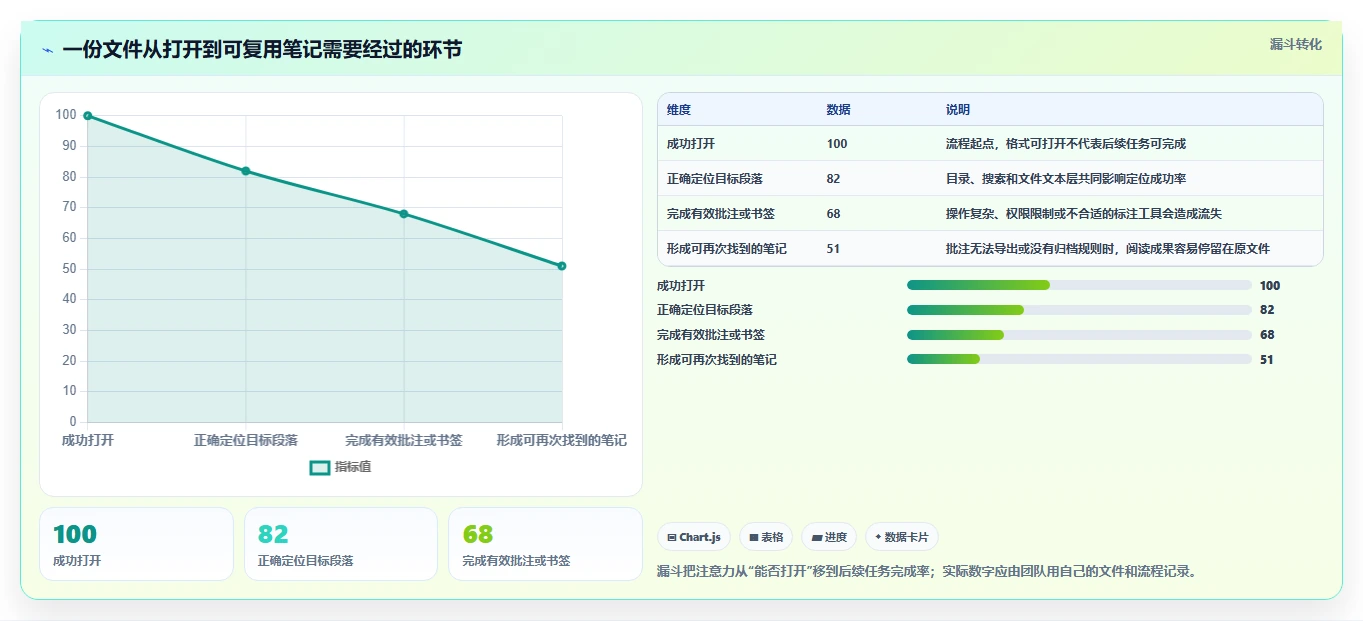Toggle the 指标值 legend swatch in chart
This screenshot has height=621, width=1363.
pos(320,467)
